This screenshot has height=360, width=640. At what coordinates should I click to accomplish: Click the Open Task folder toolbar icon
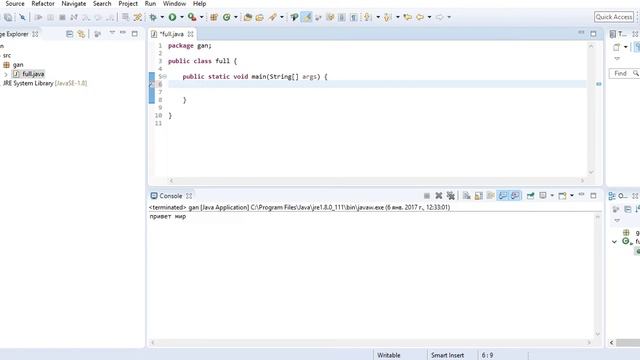tap(260, 17)
